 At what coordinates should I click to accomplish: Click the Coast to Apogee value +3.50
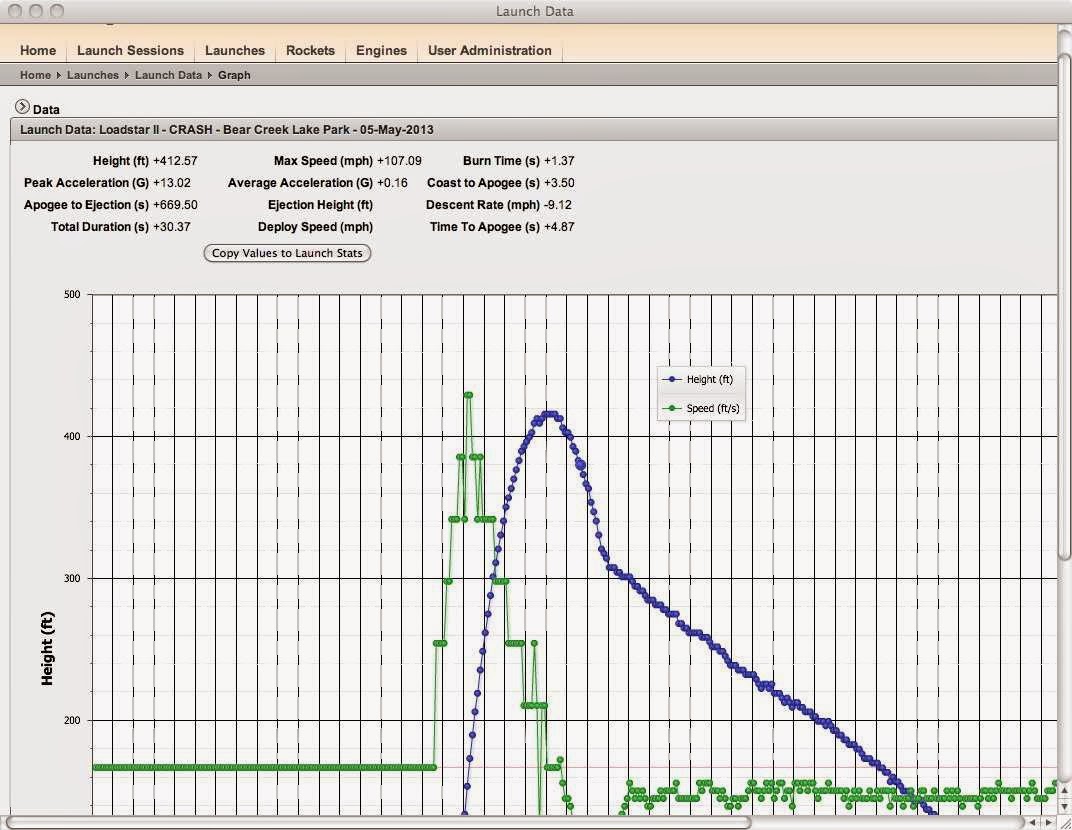[559, 183]
